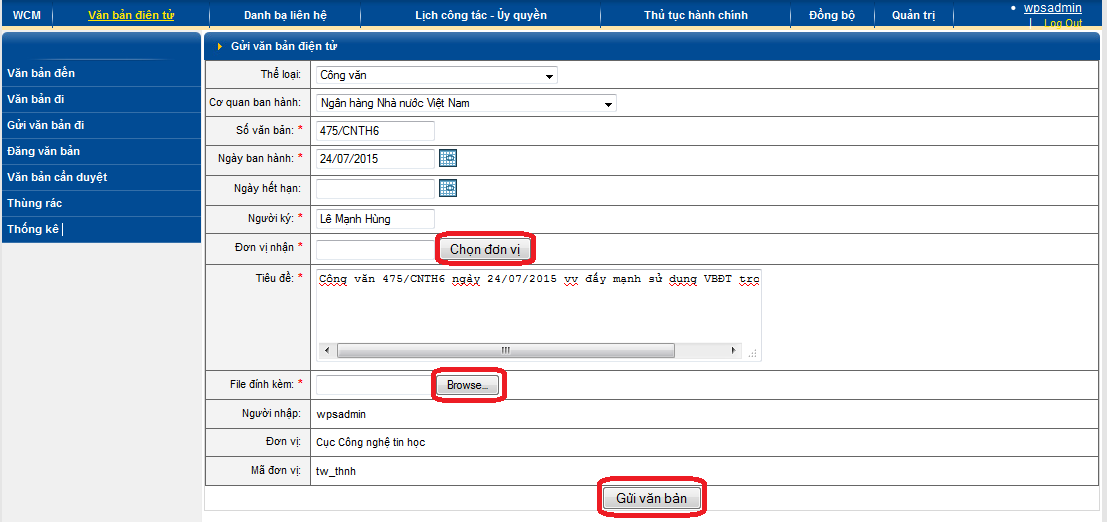Open Văn bản đến in sidebar
Image resolution: width=1107 pixels, height=522 pixels.
[41, 73]
